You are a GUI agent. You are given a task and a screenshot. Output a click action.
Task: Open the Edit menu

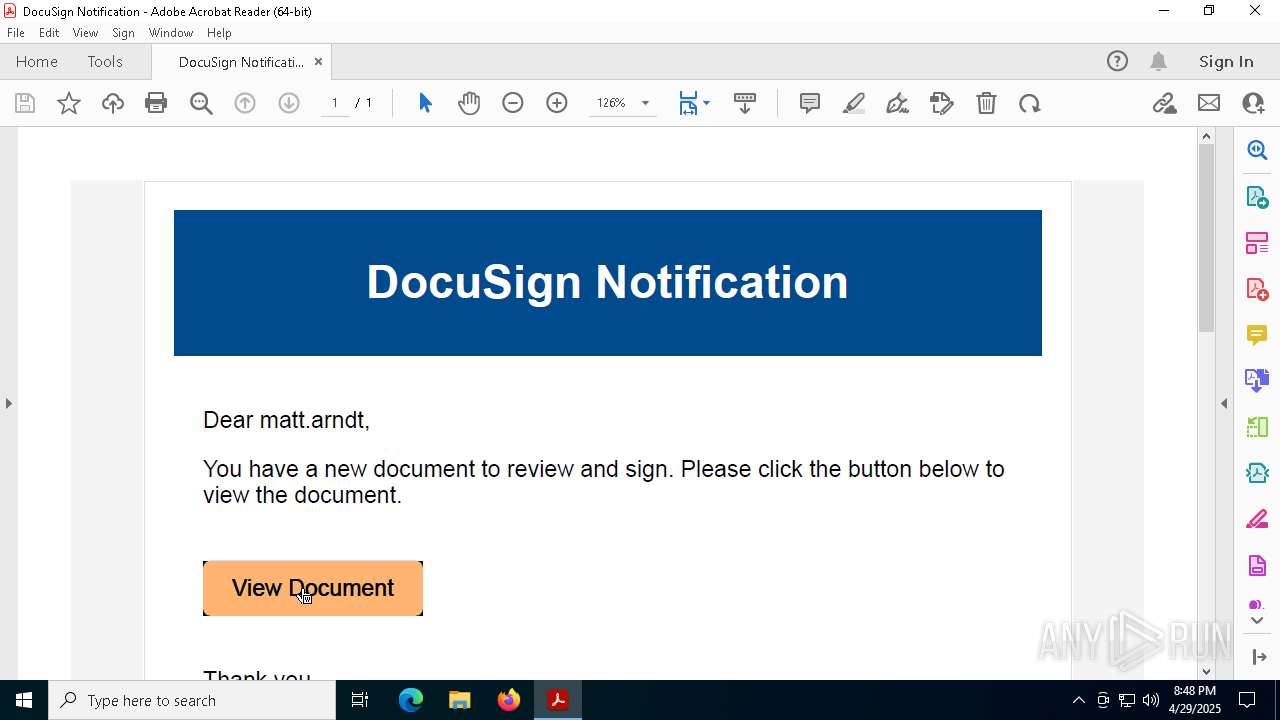coord(49,33)
